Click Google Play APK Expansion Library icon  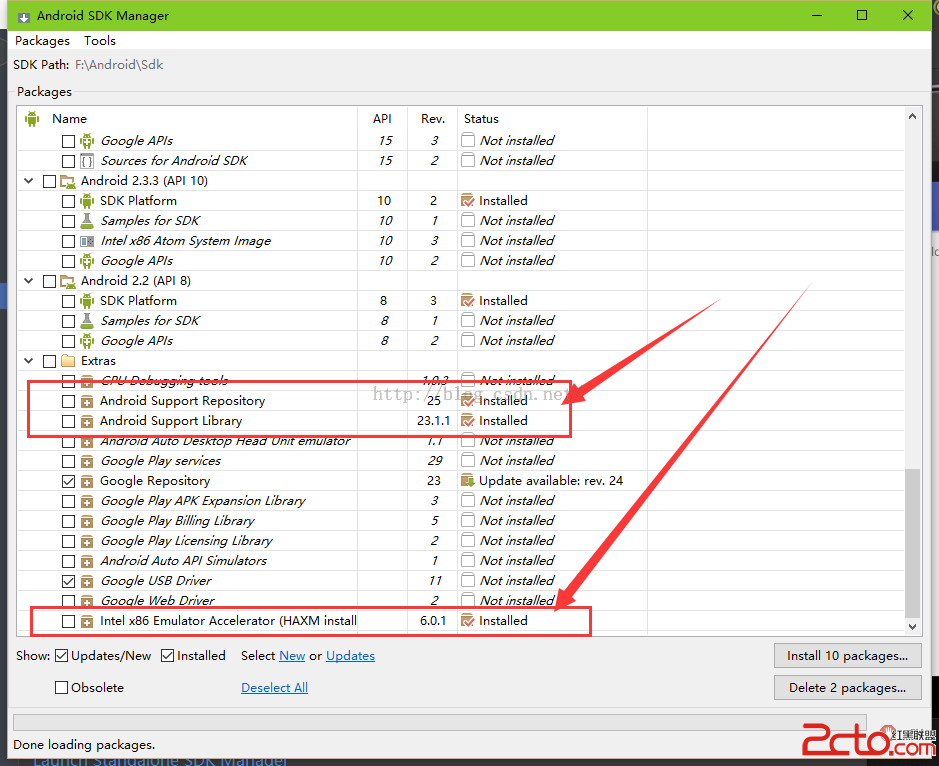(87, 501)
